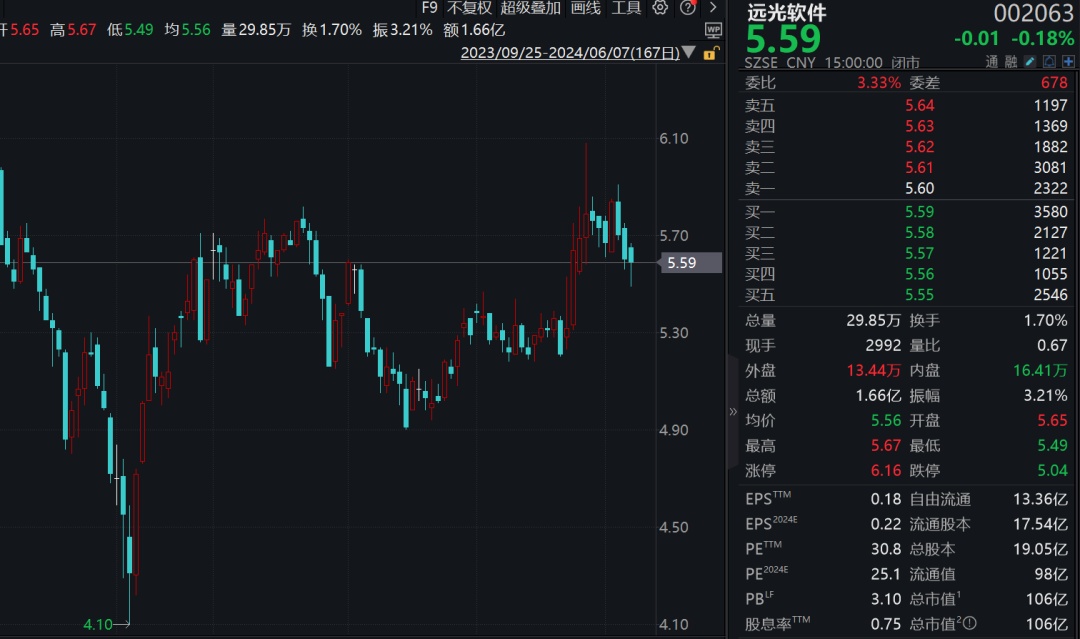The image size is (1080, 639).
Task: Expand the toolbar with right chevron arrow
Action: (x=712, y=8)
